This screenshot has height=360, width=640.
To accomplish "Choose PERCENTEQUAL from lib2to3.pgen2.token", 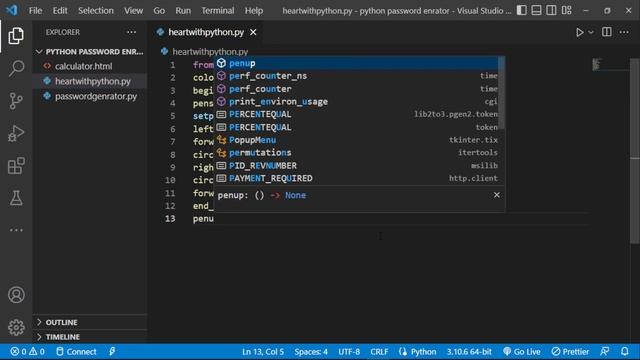I will [x=357, y=114].
